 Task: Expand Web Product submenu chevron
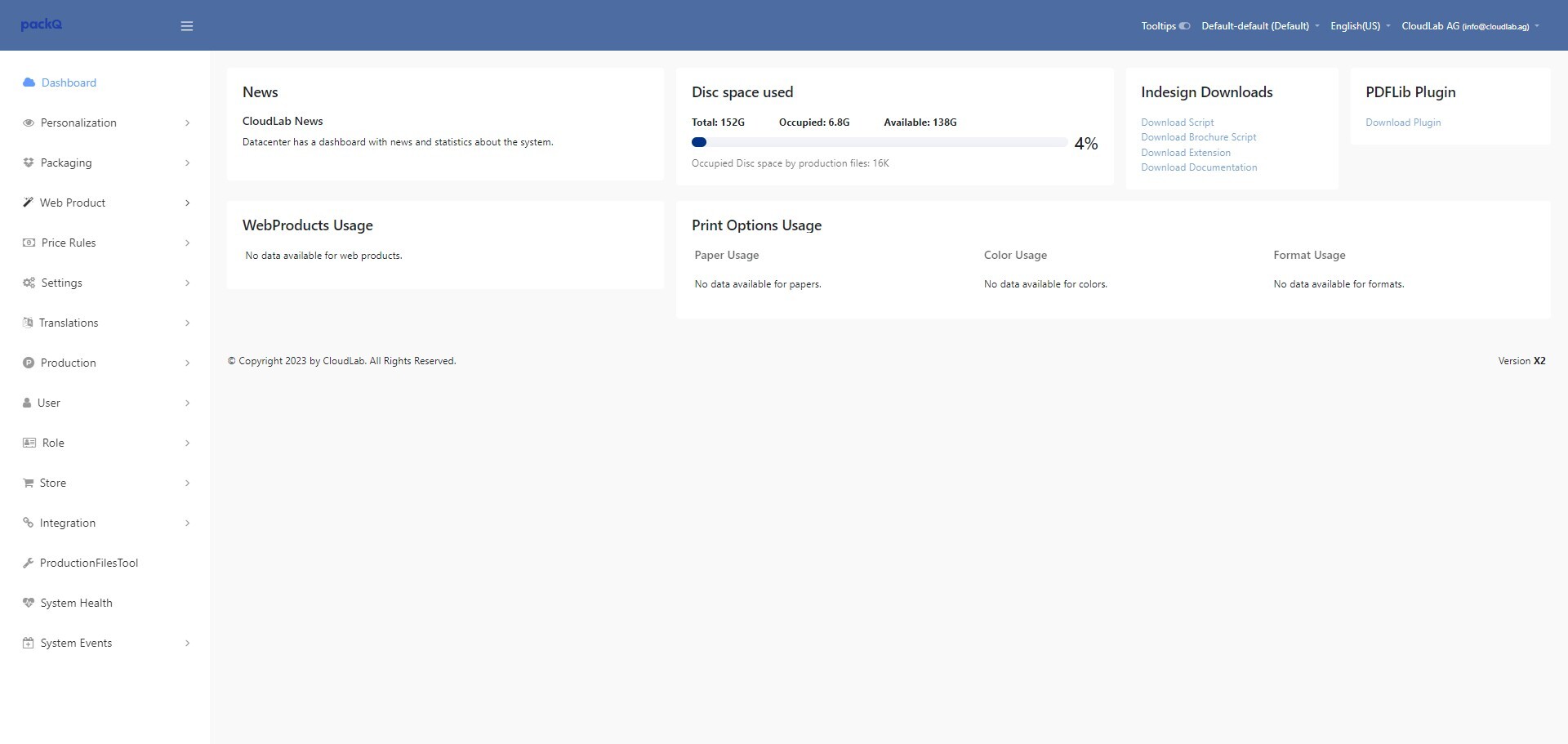click(x=187, y=203)
